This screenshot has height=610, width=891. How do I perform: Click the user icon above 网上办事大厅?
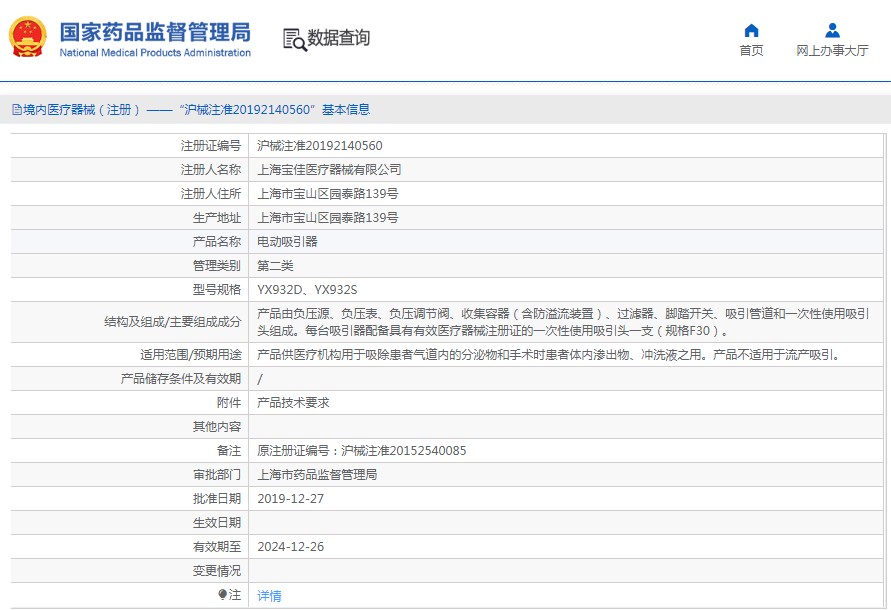click(x=832, y=30)
